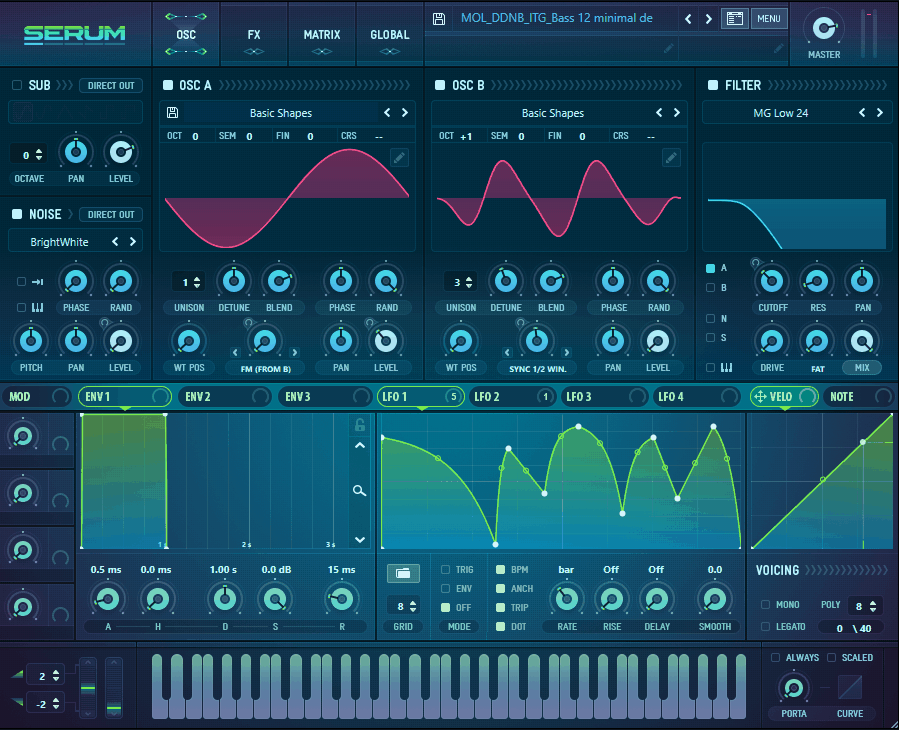Adjust the MASTER volume knob
The height and width of the screenshot is (730, 899).
click(824, 27)
